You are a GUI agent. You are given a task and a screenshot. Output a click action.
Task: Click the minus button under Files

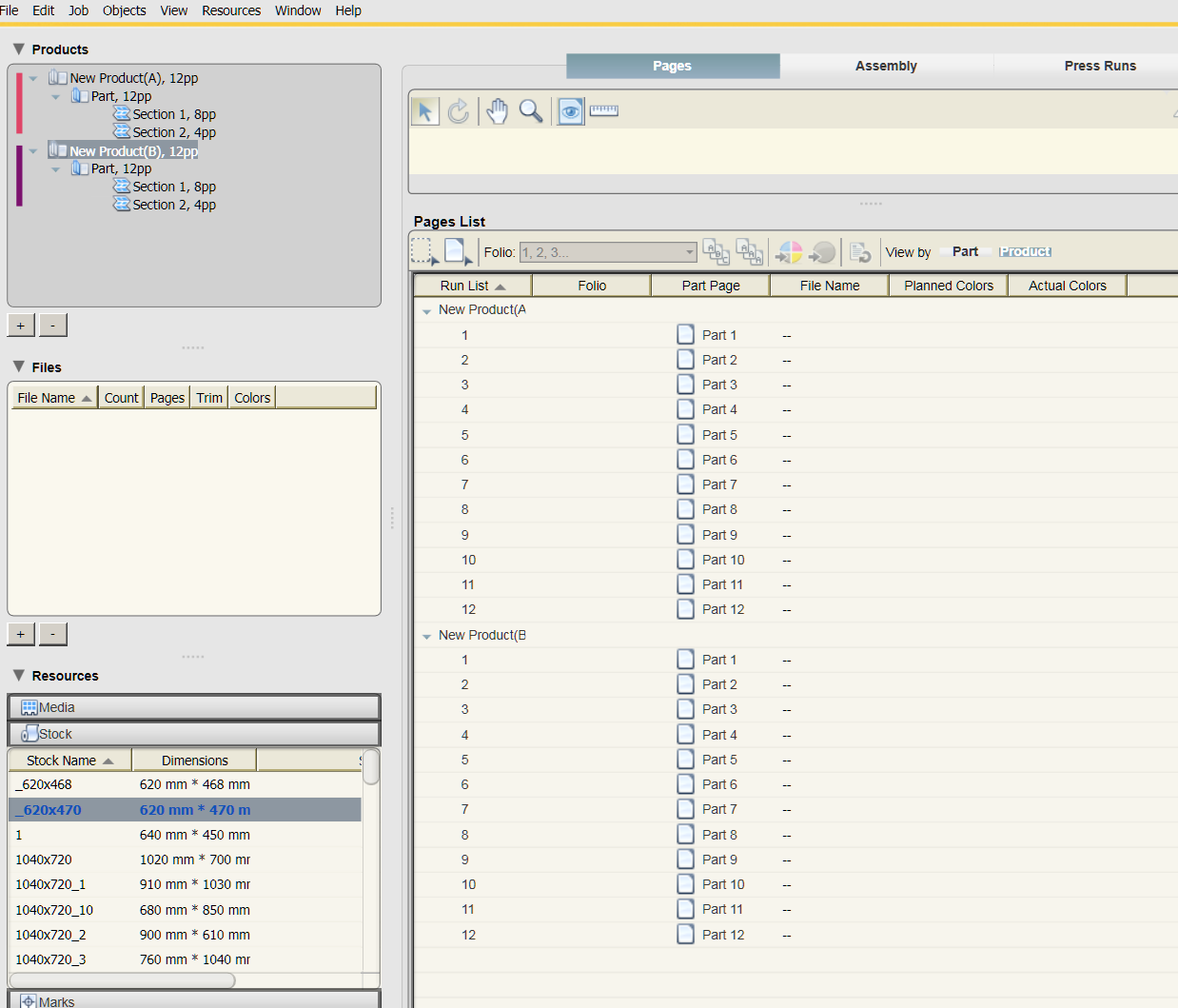click(x=52, y=634)
